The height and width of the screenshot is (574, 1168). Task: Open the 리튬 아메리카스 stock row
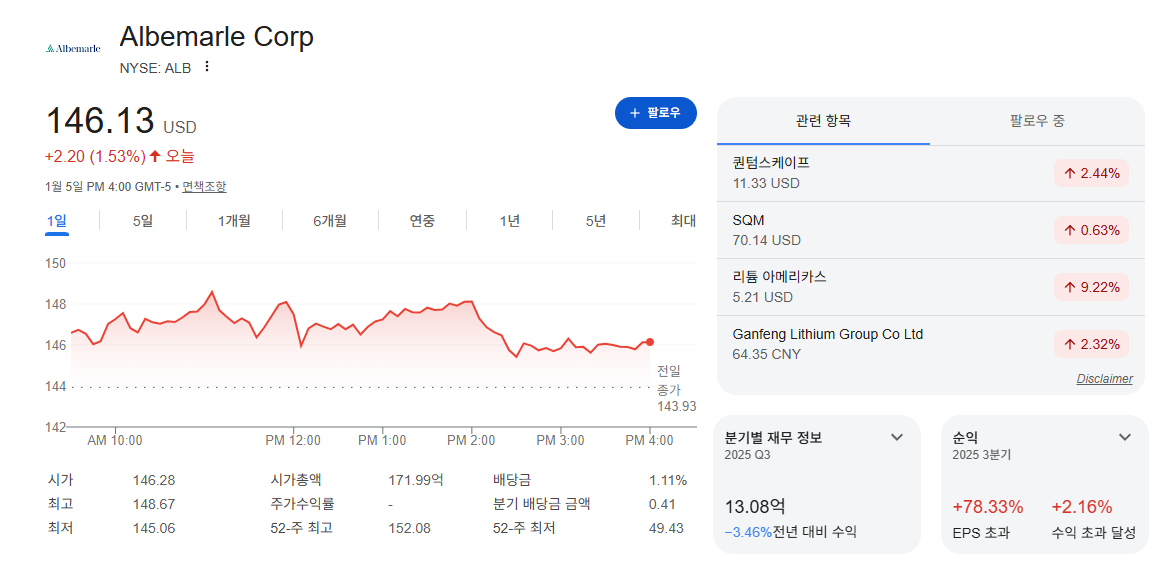(930, 287)
